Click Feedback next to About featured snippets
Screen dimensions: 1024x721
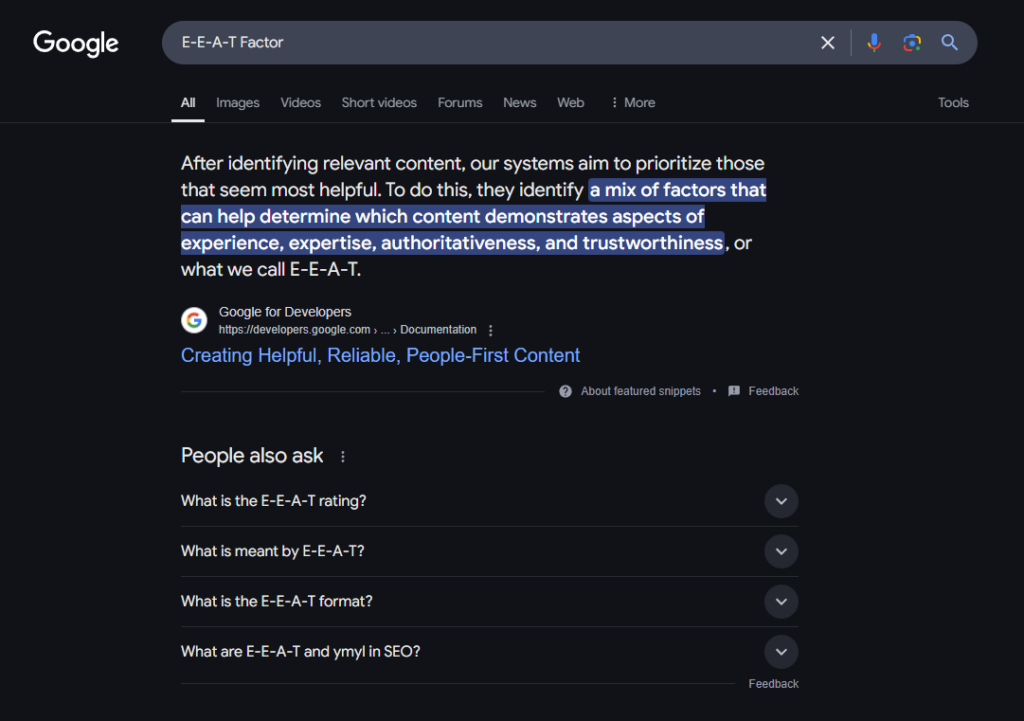pos(773,391)
